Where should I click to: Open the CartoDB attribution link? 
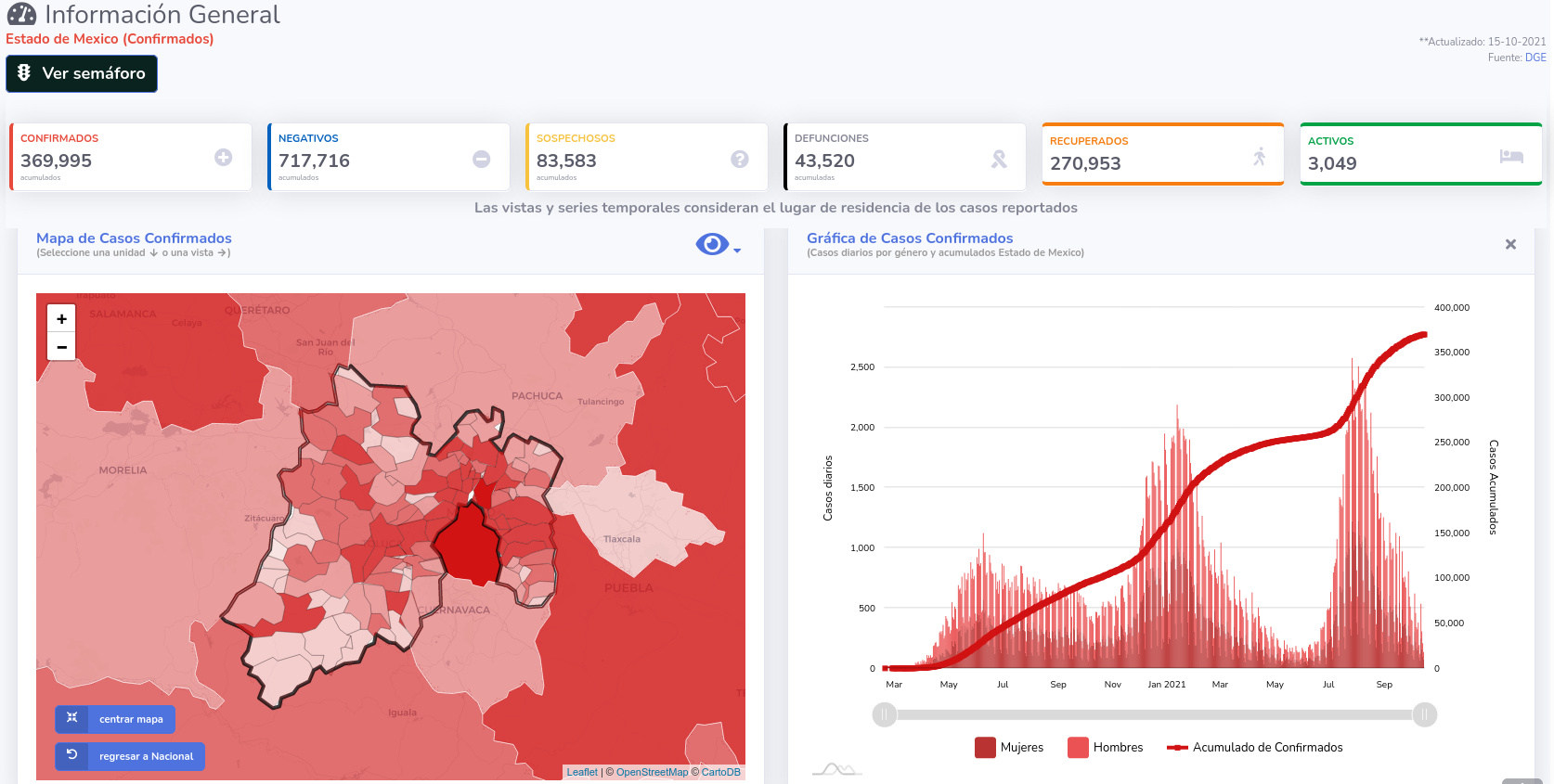(x=721, y=772)
